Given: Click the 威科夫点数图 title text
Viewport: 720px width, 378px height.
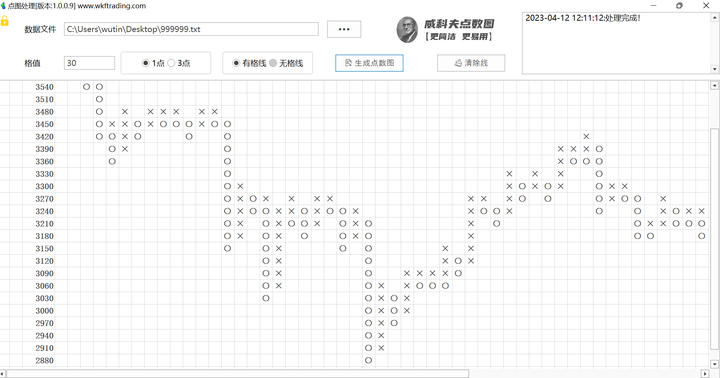Looking at the screenshot, I should coord(459,23).
